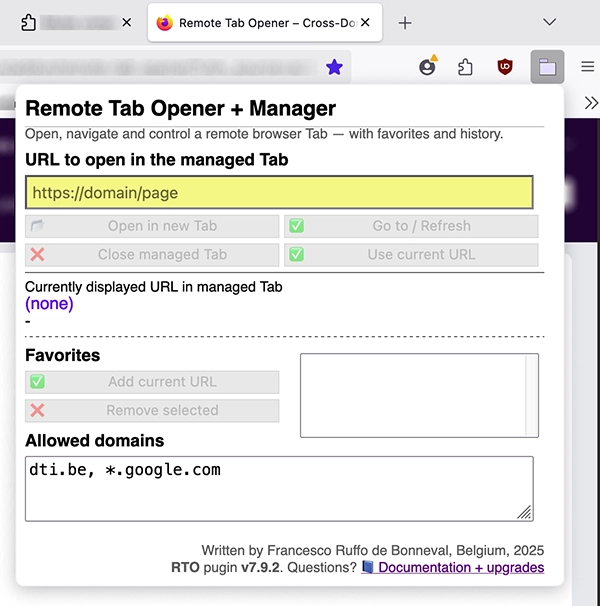Click the favorites list scrollbar
The width and height of the screenshot is (600, 606).
[x=532, y=395]
